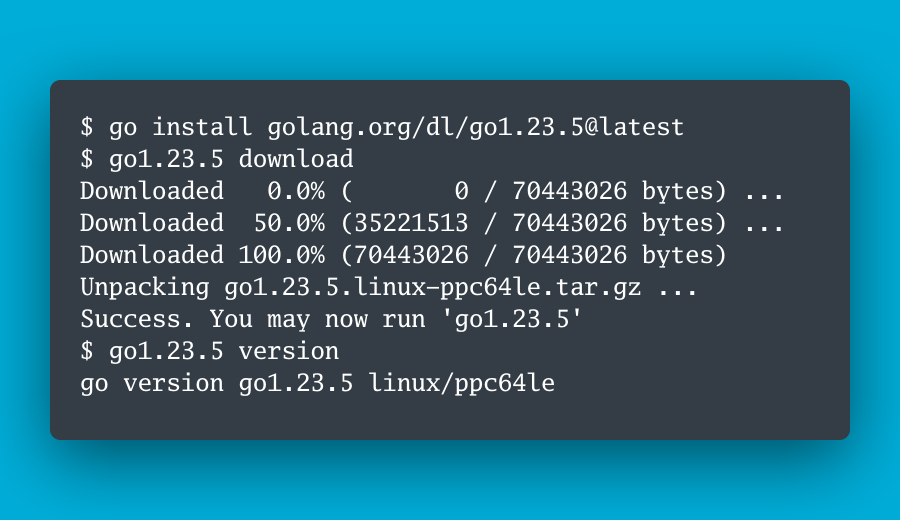The image size is (900, 520).
Task: Click the dollar prompt before 'go1.23.5 download'
Action: [x=87, y=159]
